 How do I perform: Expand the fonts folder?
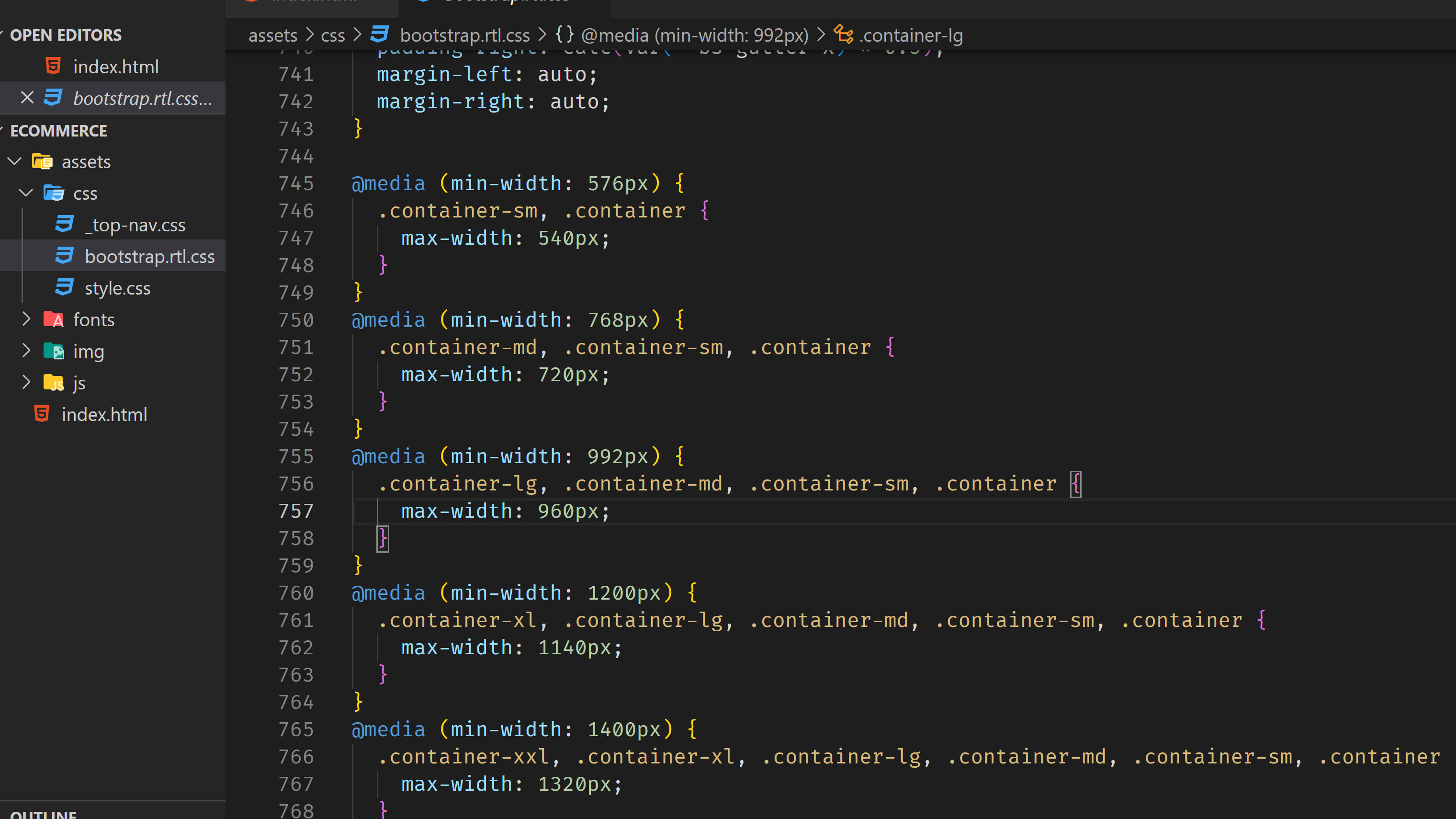click(x=26, y=319)
